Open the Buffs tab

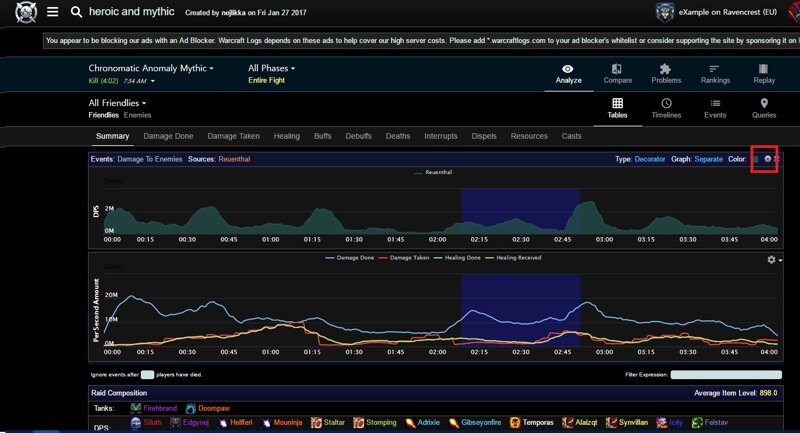pos(322,136)
